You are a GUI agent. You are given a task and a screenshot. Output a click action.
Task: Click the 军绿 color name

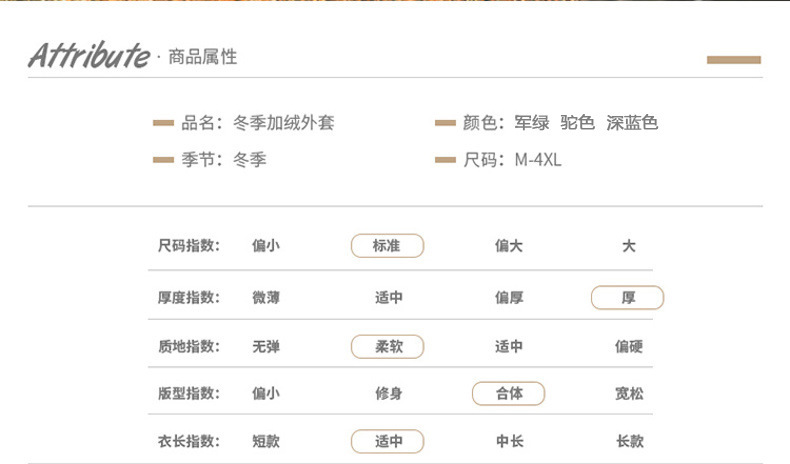click(x=532, y=124)
